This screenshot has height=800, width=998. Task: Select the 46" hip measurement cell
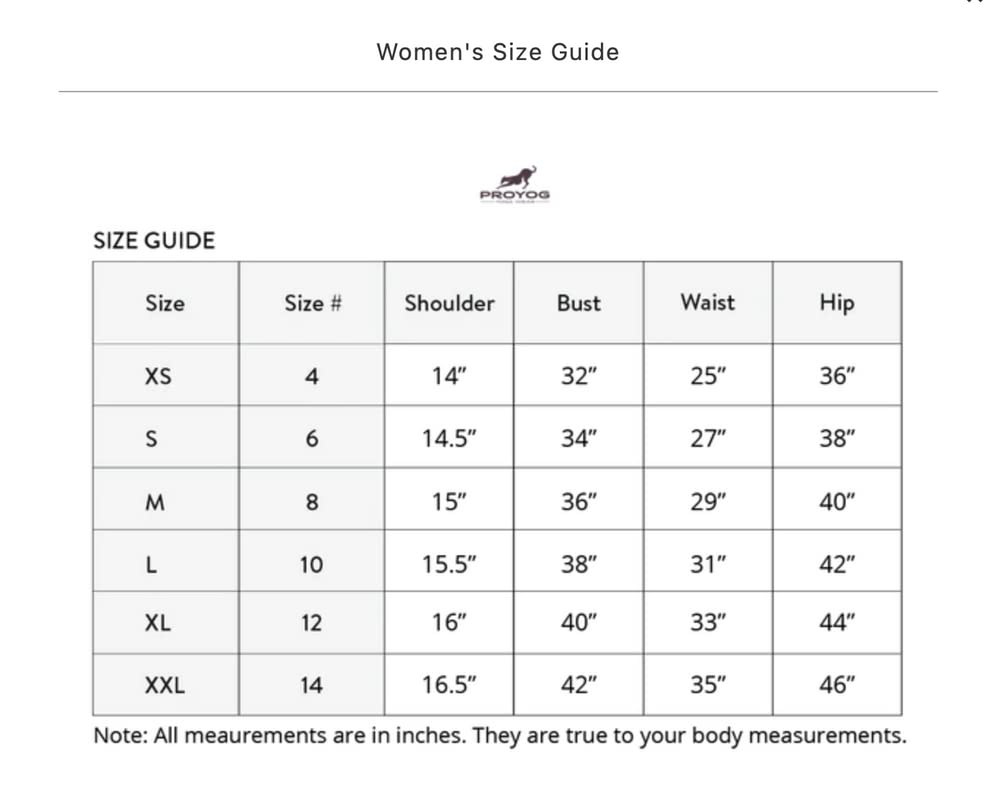(x=837, y=685)
